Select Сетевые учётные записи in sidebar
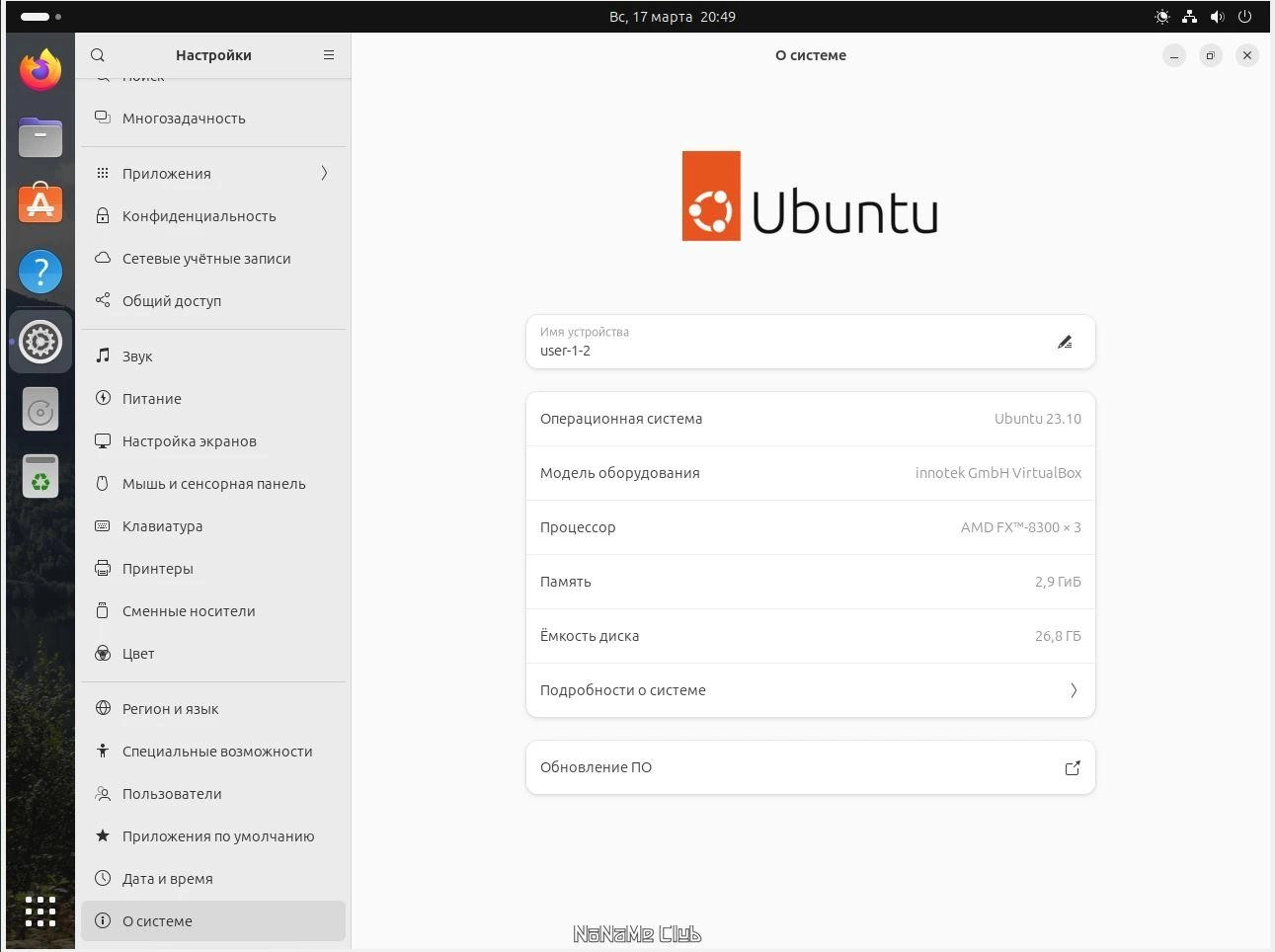The image size is (1275, 952). tap(213, 258)
